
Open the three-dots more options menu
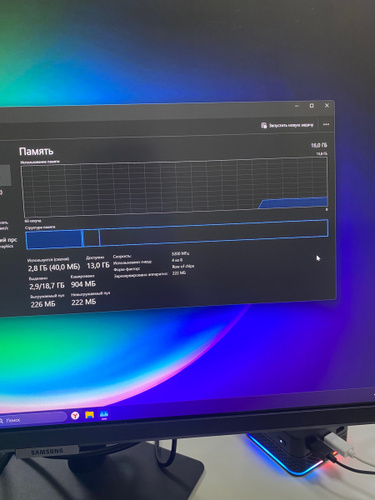click(326, 124)
